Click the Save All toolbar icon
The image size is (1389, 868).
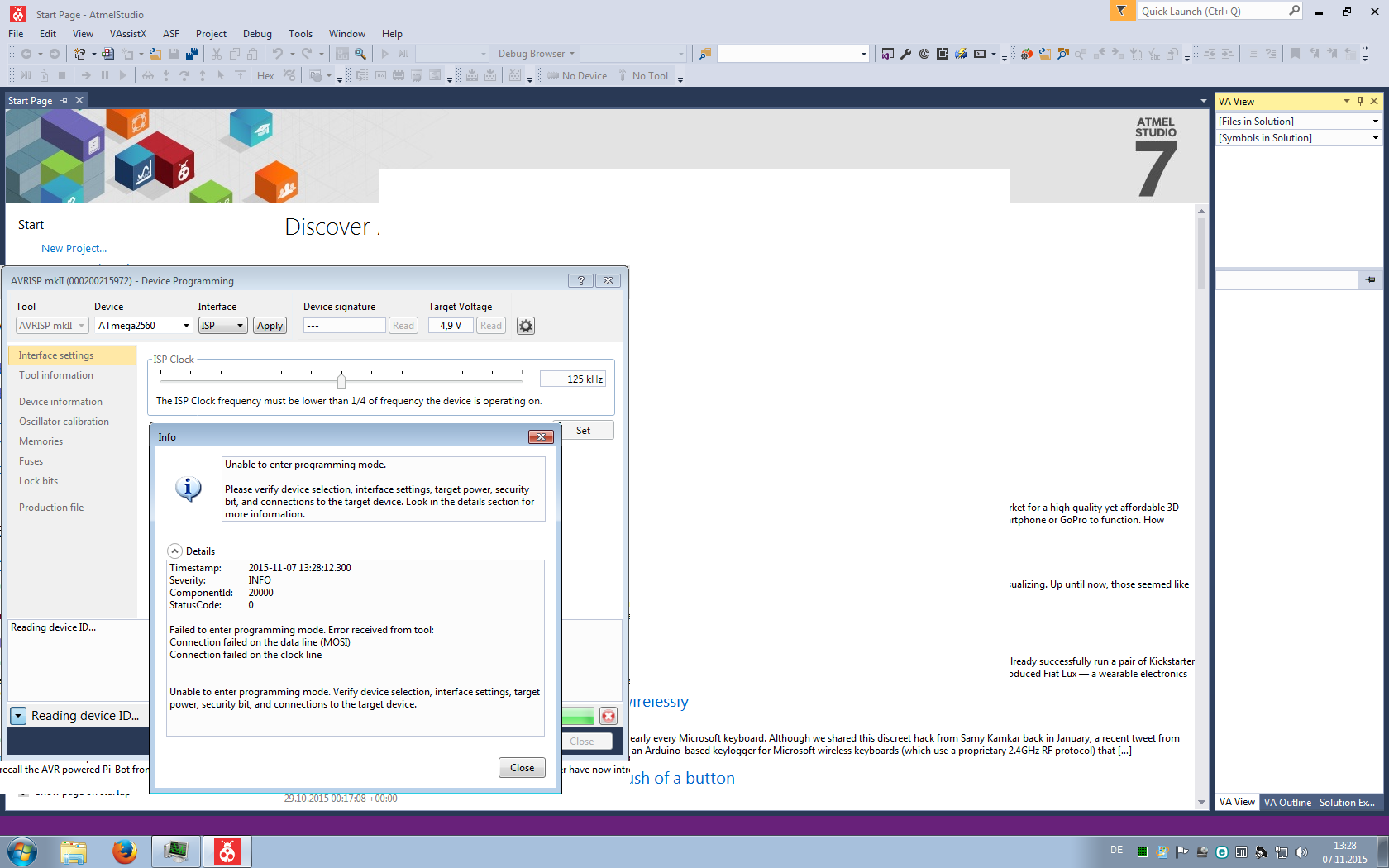point(192,54)
